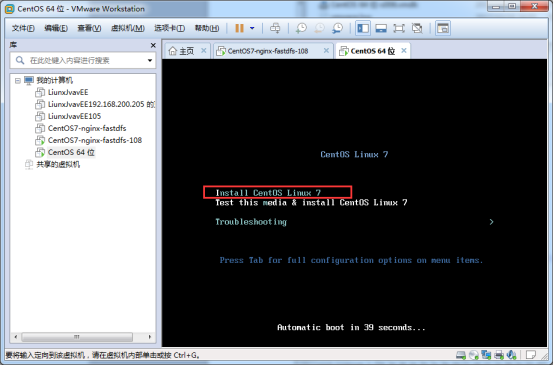Select CentOS7-nginx-fastdfs-108 in the library tree
This screenshot has height=366, width=553.
pyautogui.click(x=95, y=140)
